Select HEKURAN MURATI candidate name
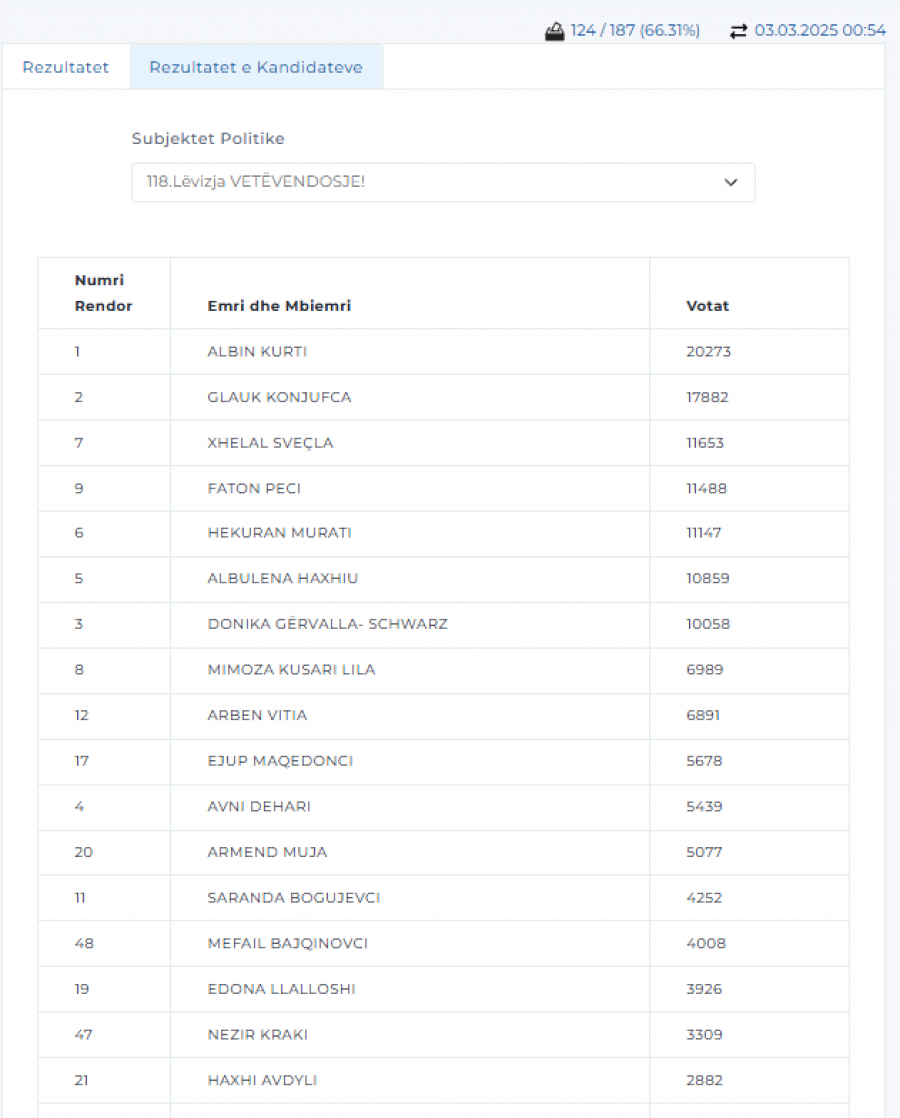Viewport: 900px width, 1118px height. coord(280,533)
